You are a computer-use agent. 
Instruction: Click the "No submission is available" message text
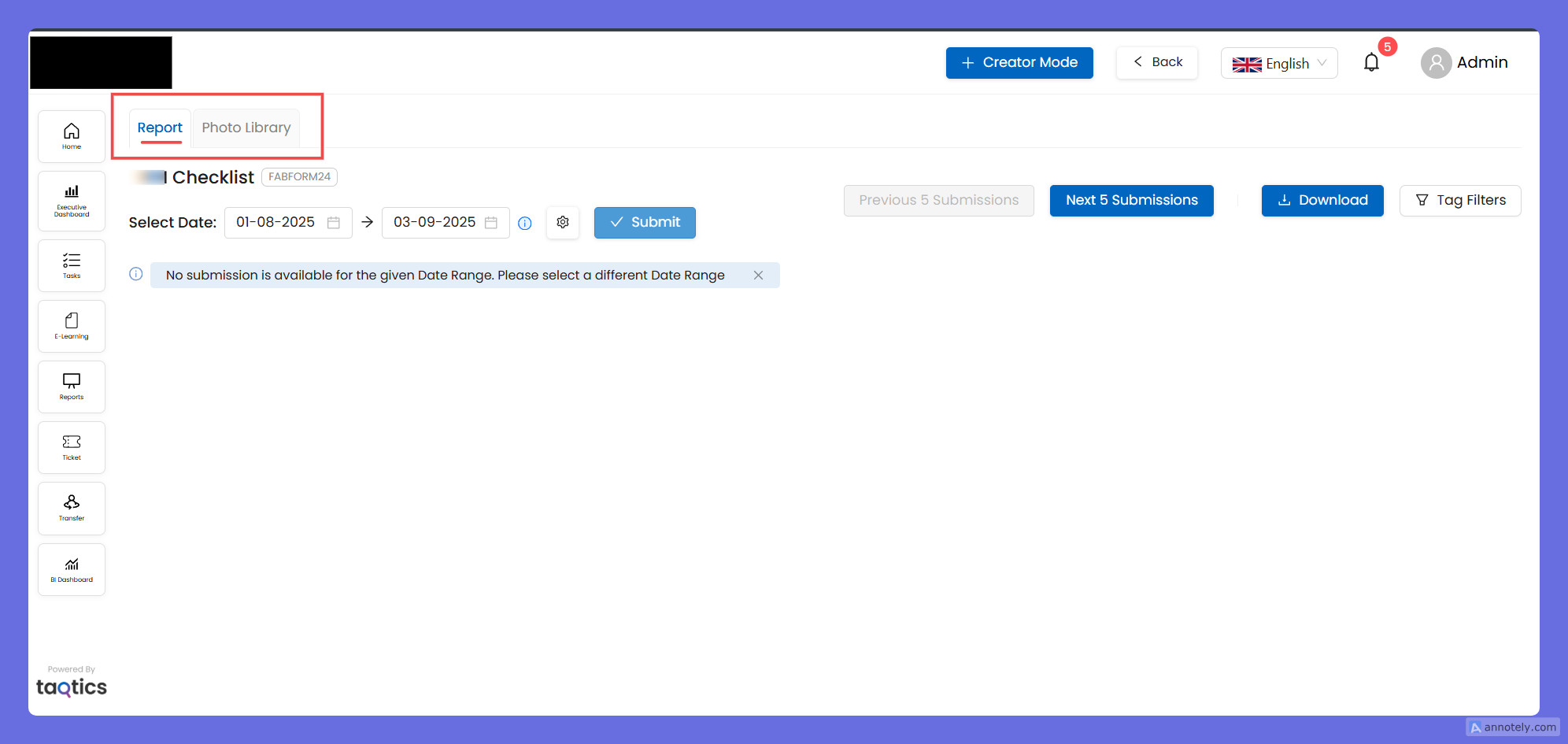[x=446, y=276]
